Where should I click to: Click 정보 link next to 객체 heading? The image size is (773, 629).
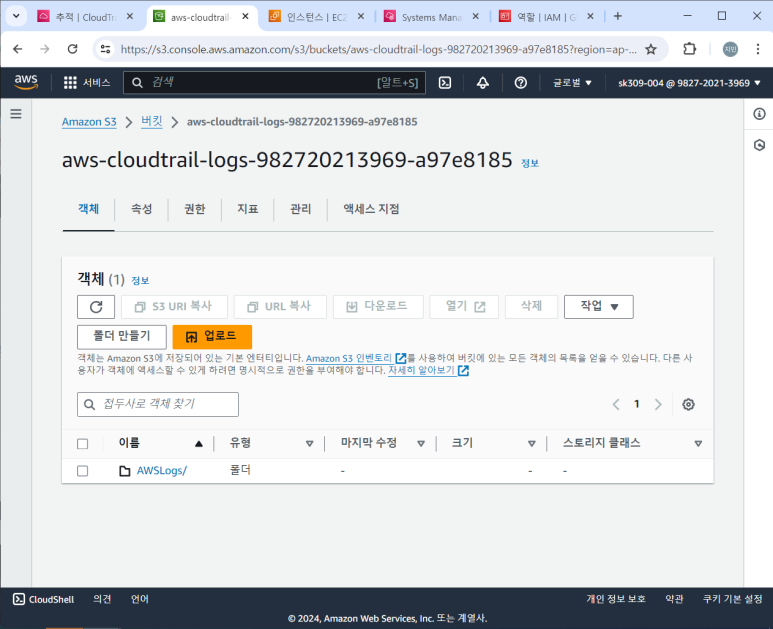pos(140,280)
